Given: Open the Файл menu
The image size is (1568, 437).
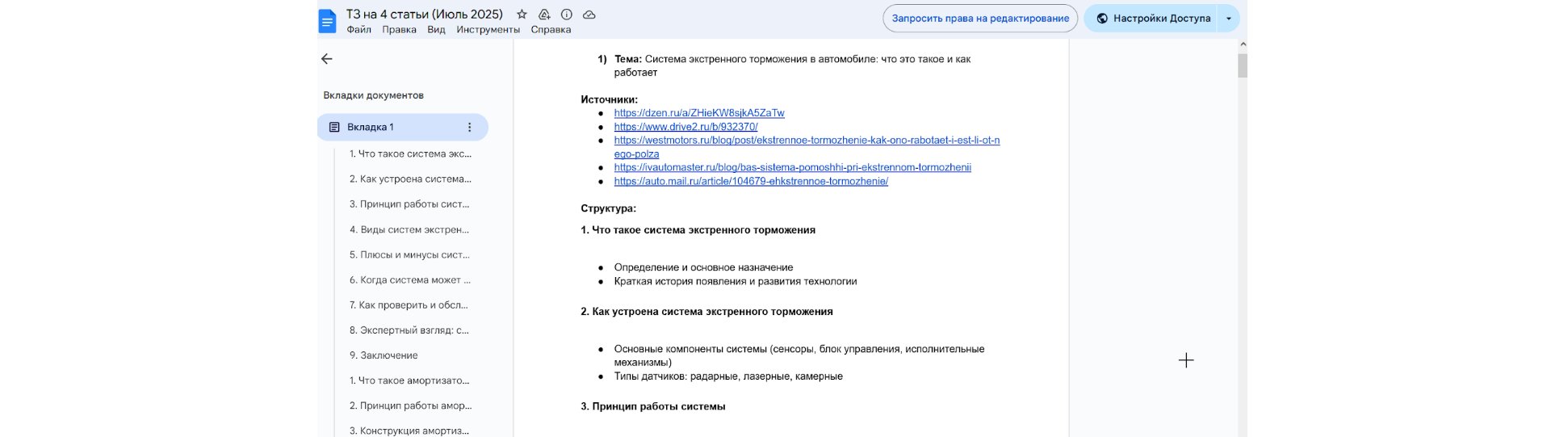Looking at the screenshot, I should click(358, 30).
